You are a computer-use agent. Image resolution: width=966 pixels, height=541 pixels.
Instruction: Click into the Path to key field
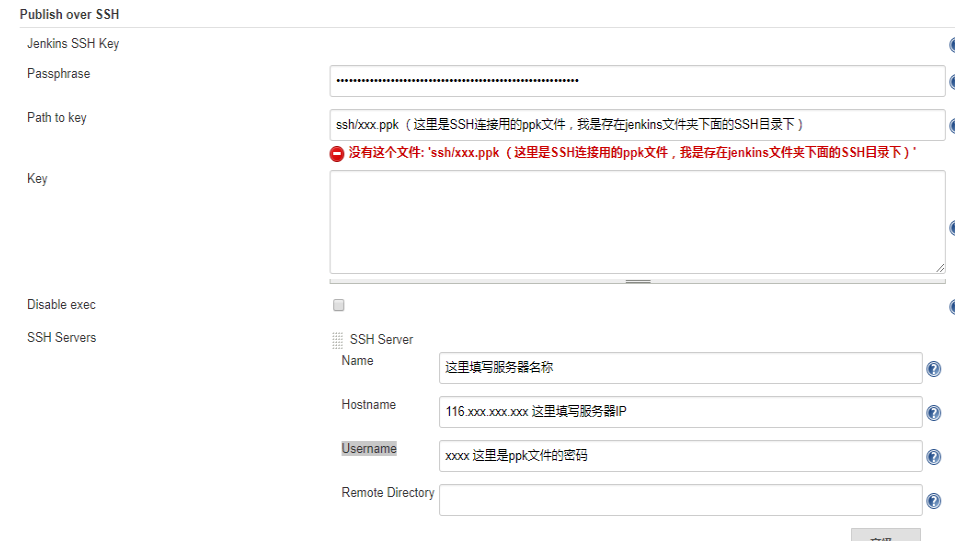point(637,125)
